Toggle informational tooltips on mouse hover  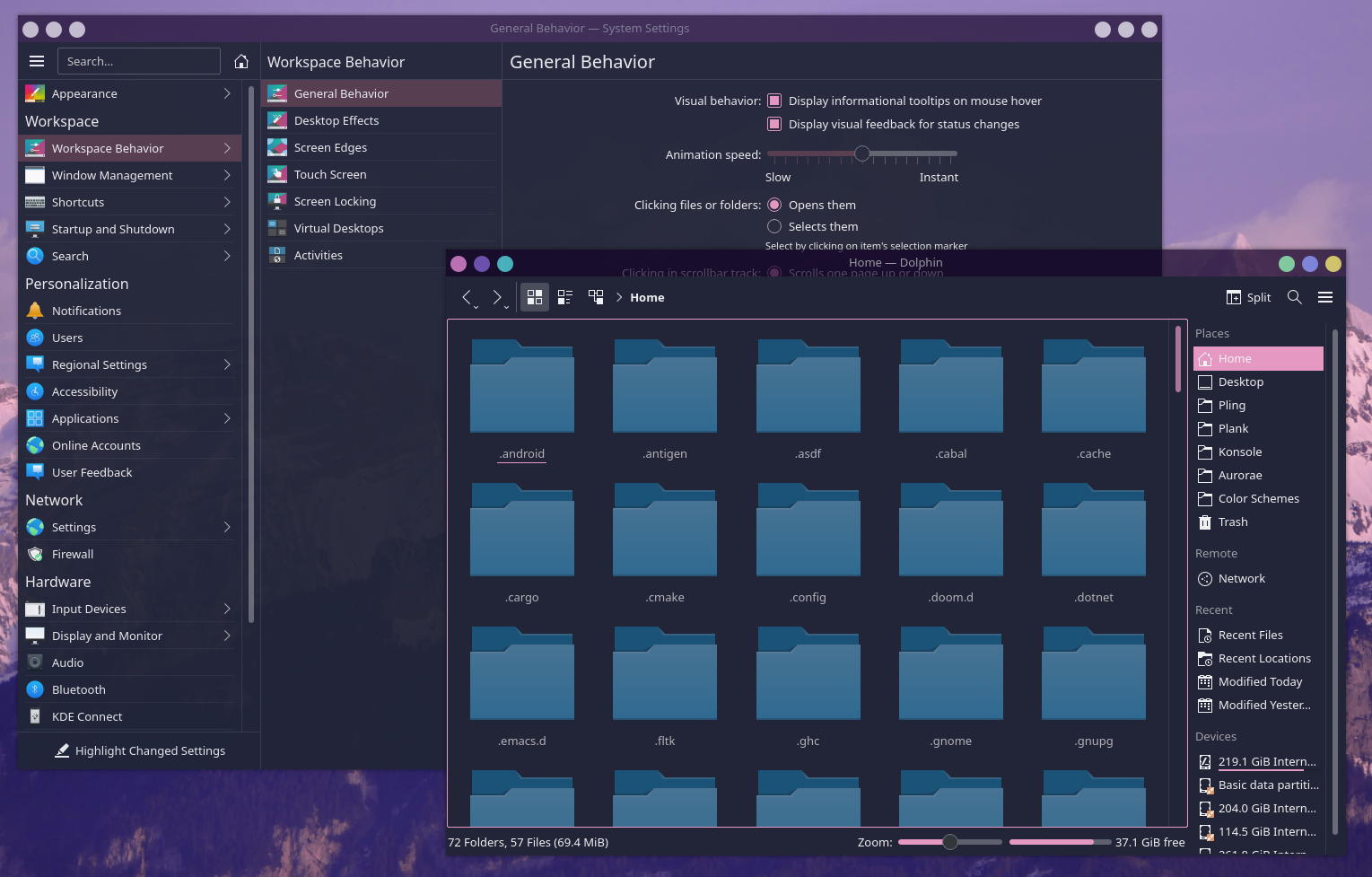click(774, 101)
